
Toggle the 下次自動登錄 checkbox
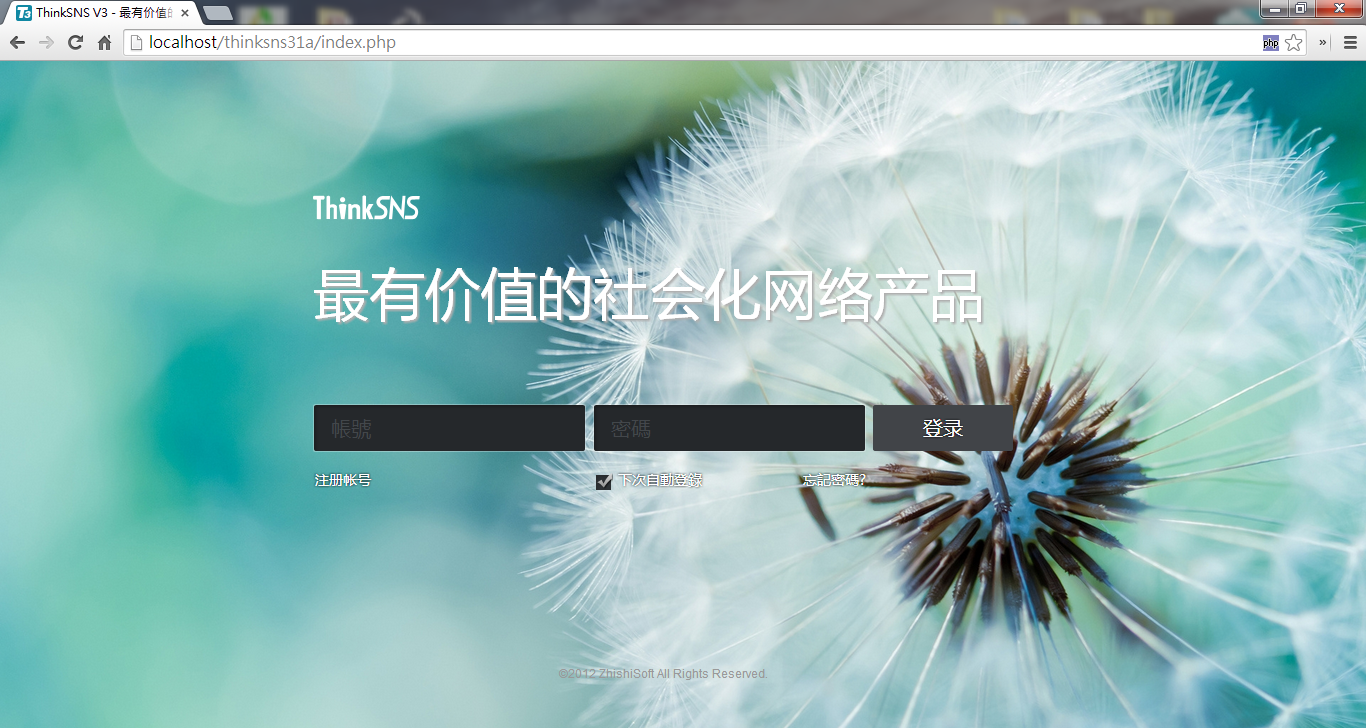(x=604, y=482)
